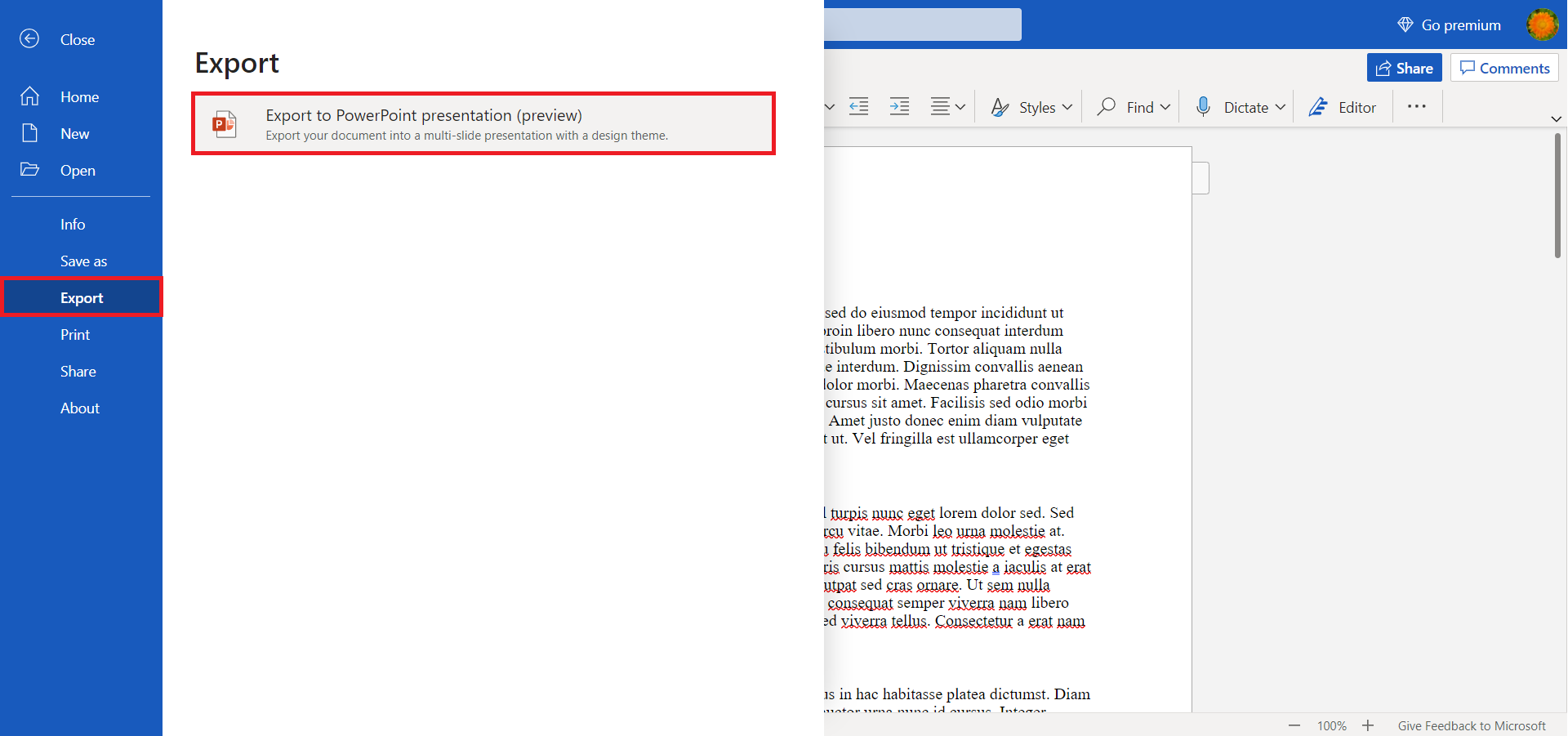Expand the Find dropdown arrow
Viewport: 1568px width, 736px height.
(x=1165, y=107)
